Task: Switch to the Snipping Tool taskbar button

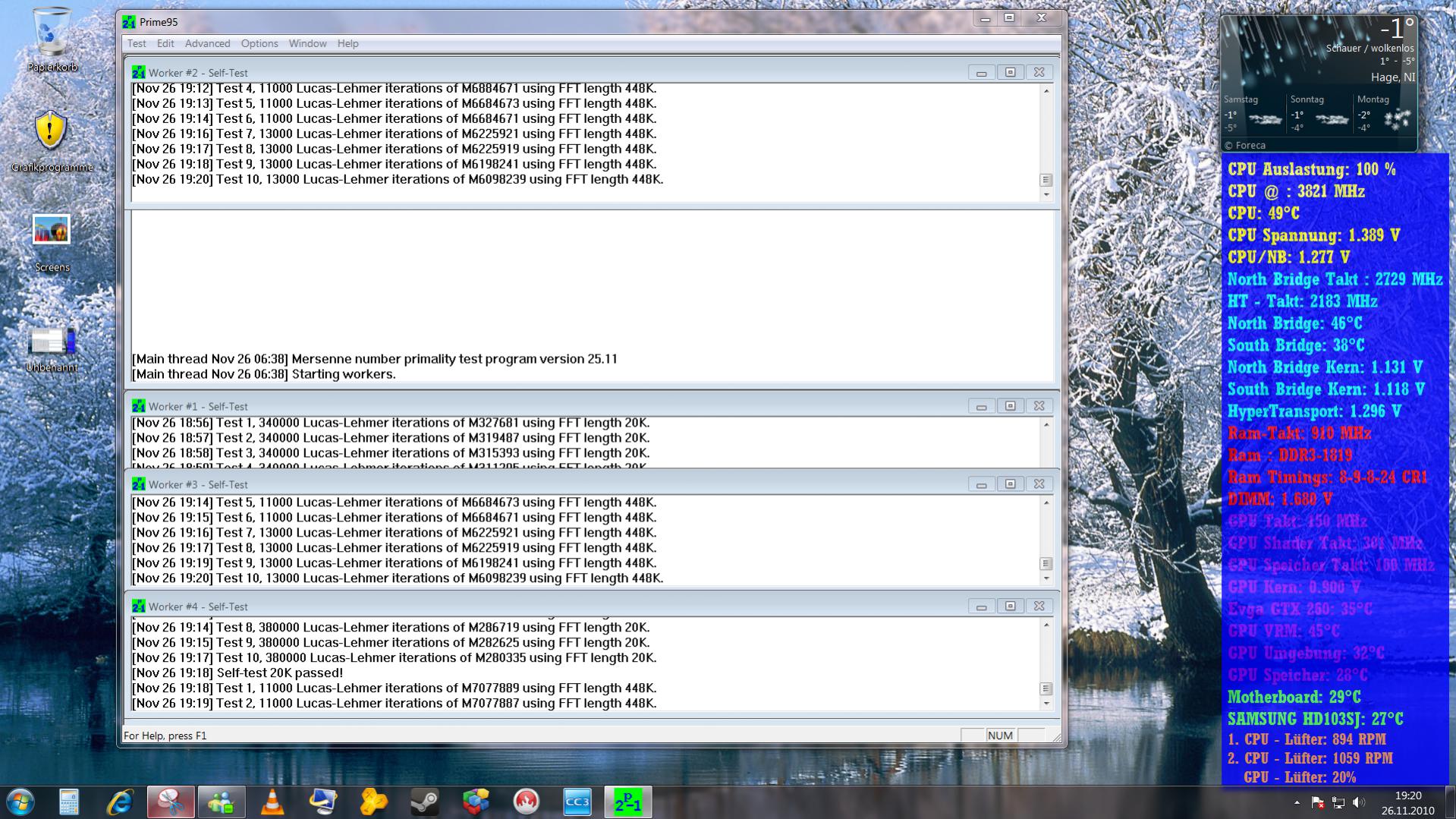Action: point(171,802)
